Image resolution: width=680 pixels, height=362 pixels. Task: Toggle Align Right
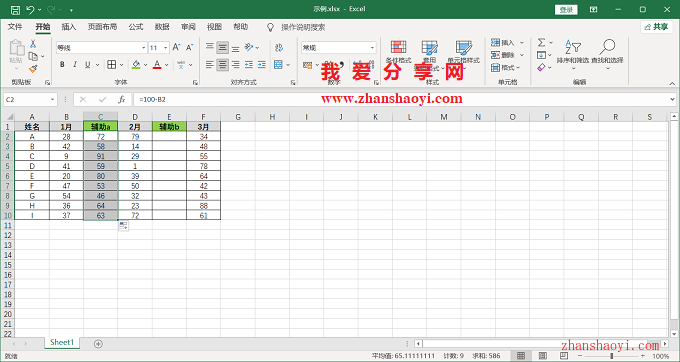(235, 65)
